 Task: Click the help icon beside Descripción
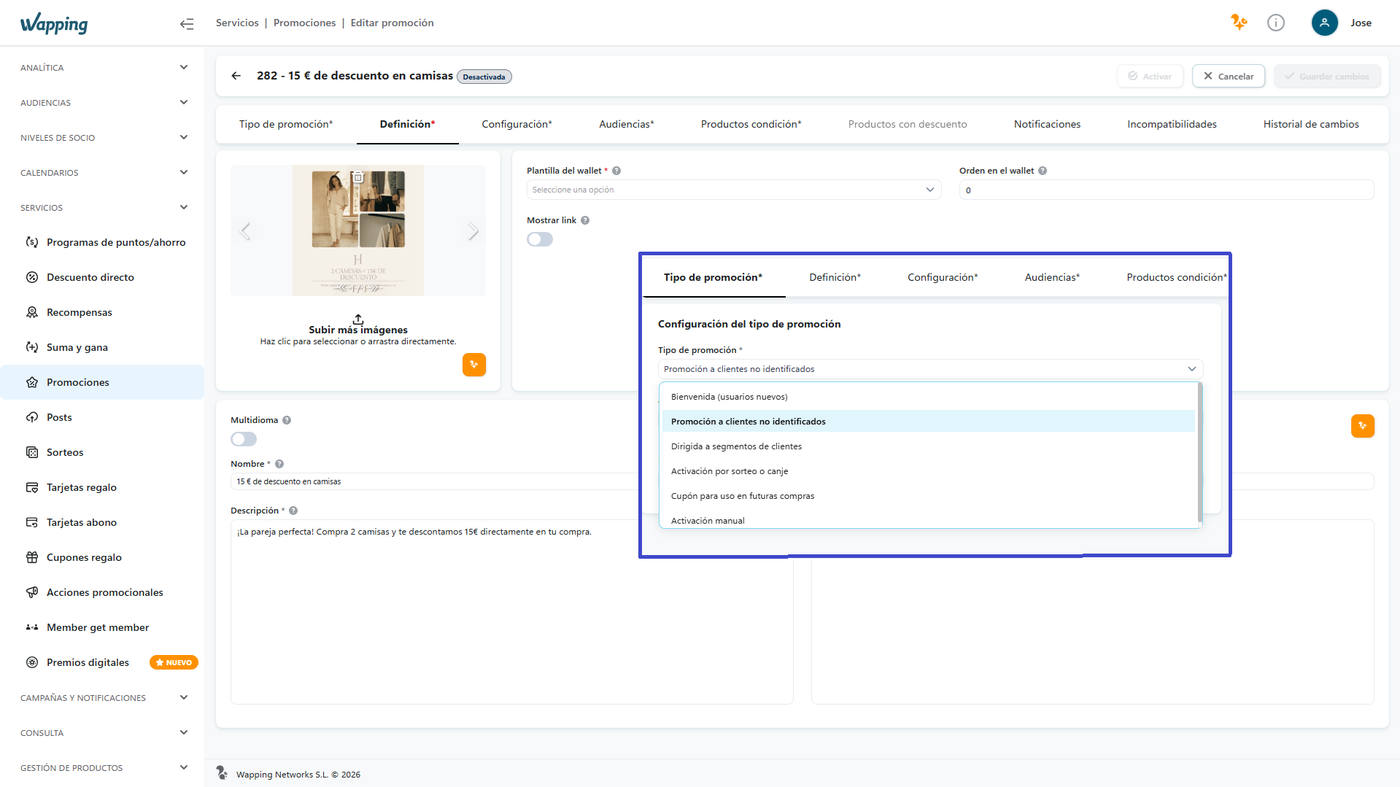(293, 511)
